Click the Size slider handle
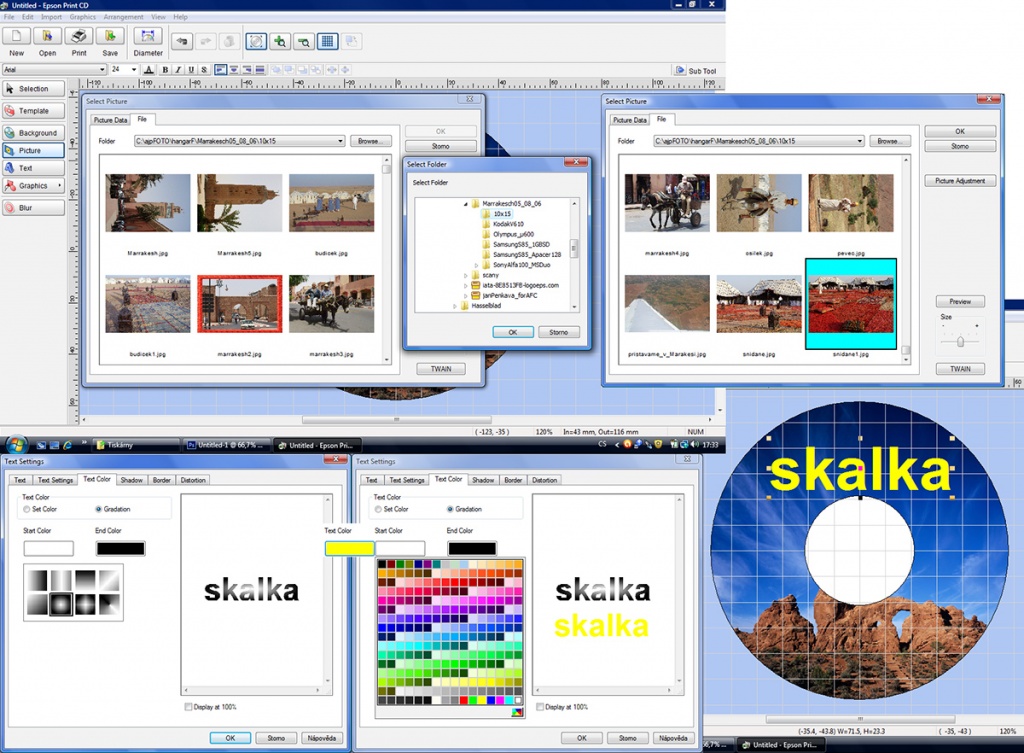This screenshot has height=753, width=1024. coord(960,342)
